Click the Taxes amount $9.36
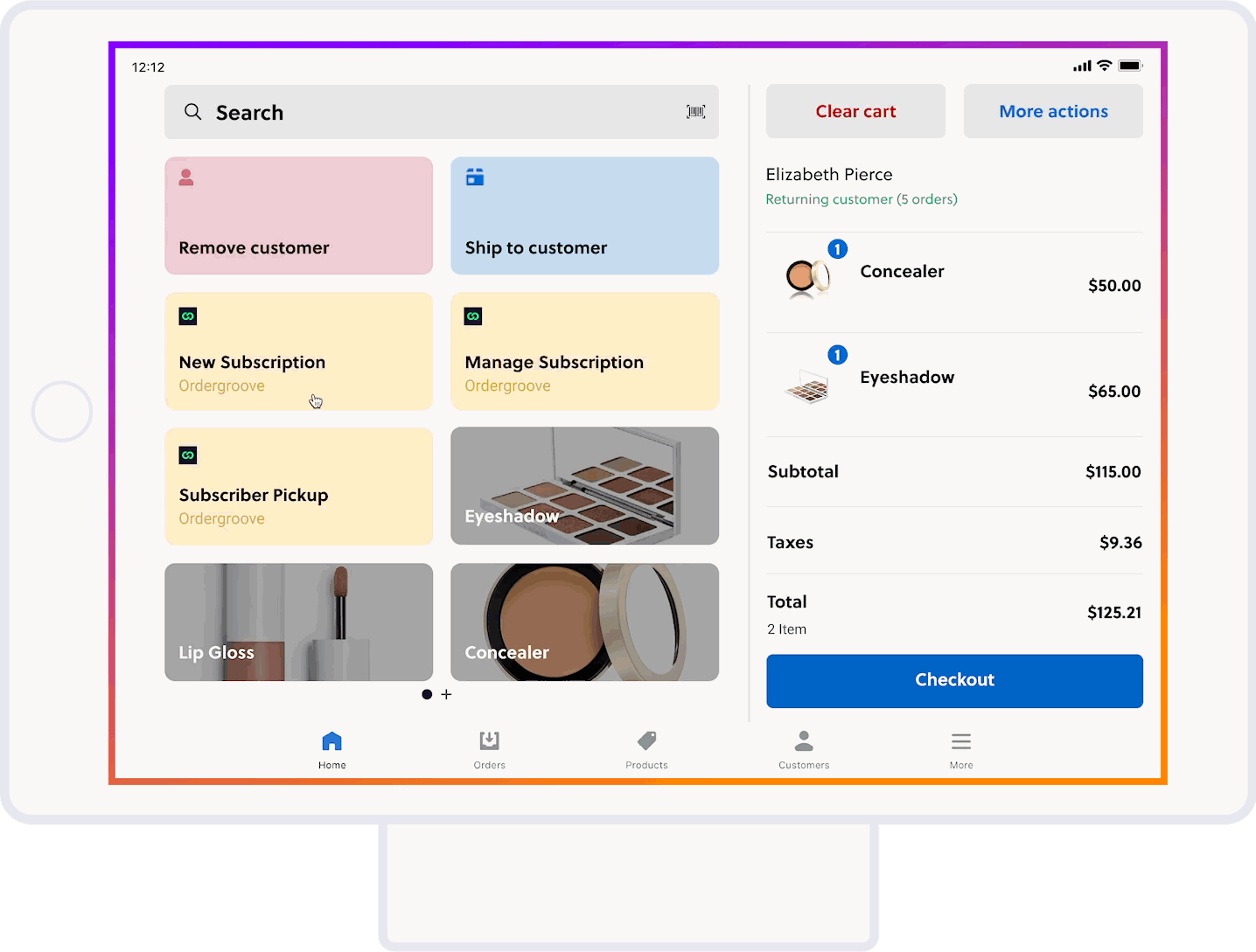Viewport: 1256px width, 952px height. pyautogui.click(x=1120, y=543)
